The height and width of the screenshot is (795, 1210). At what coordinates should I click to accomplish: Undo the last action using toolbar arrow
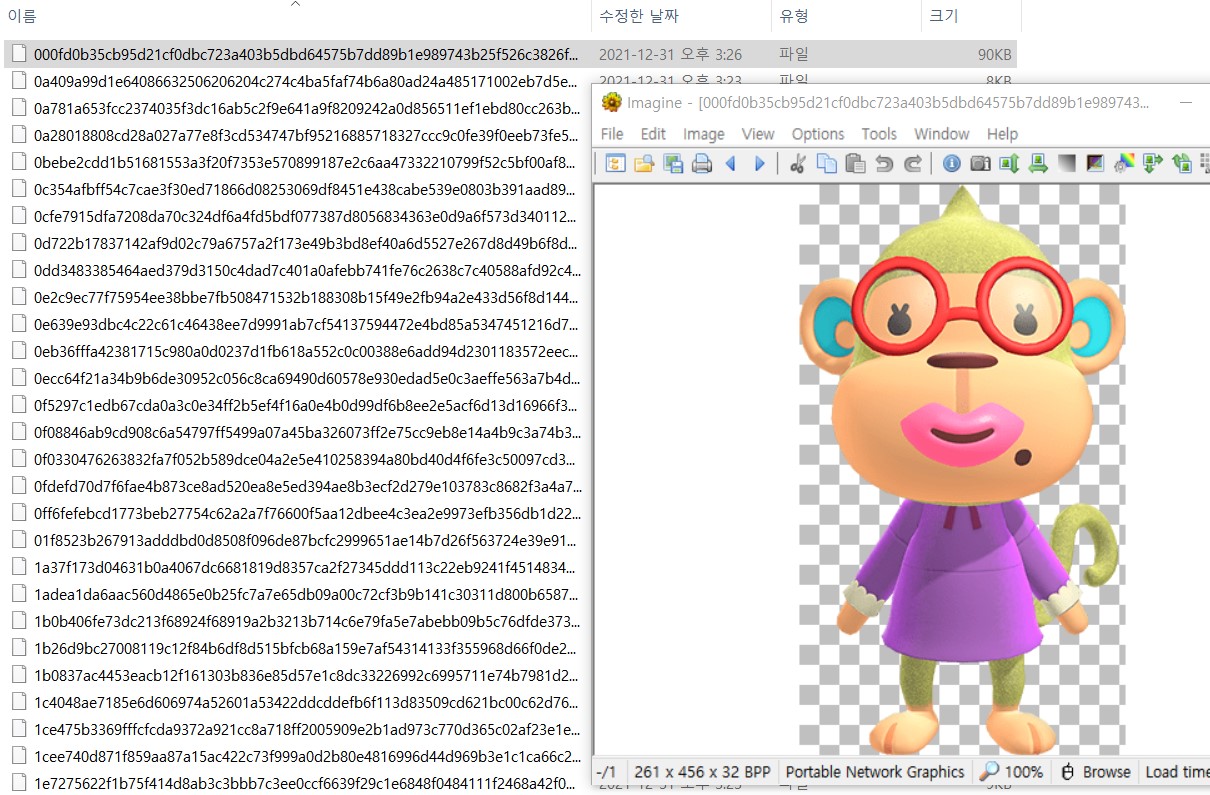(884, 163)
